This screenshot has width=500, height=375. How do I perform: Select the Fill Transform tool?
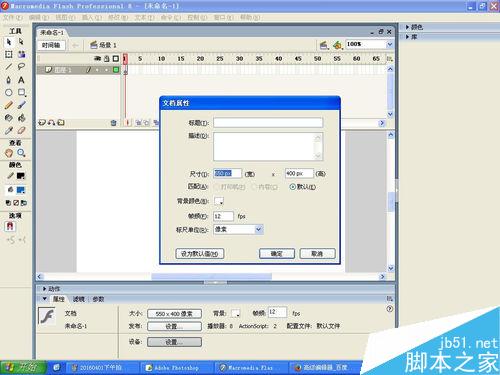tap(21, 54)
